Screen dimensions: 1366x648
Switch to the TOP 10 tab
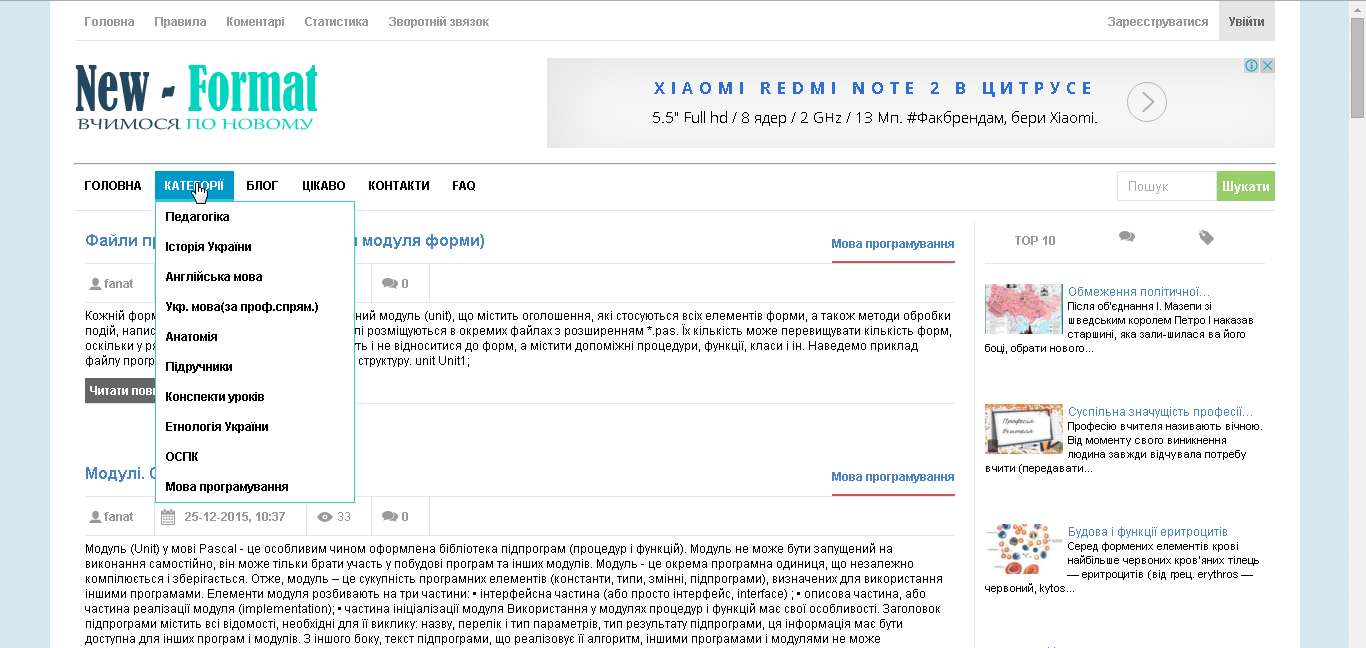click(x=1034, y=241)
